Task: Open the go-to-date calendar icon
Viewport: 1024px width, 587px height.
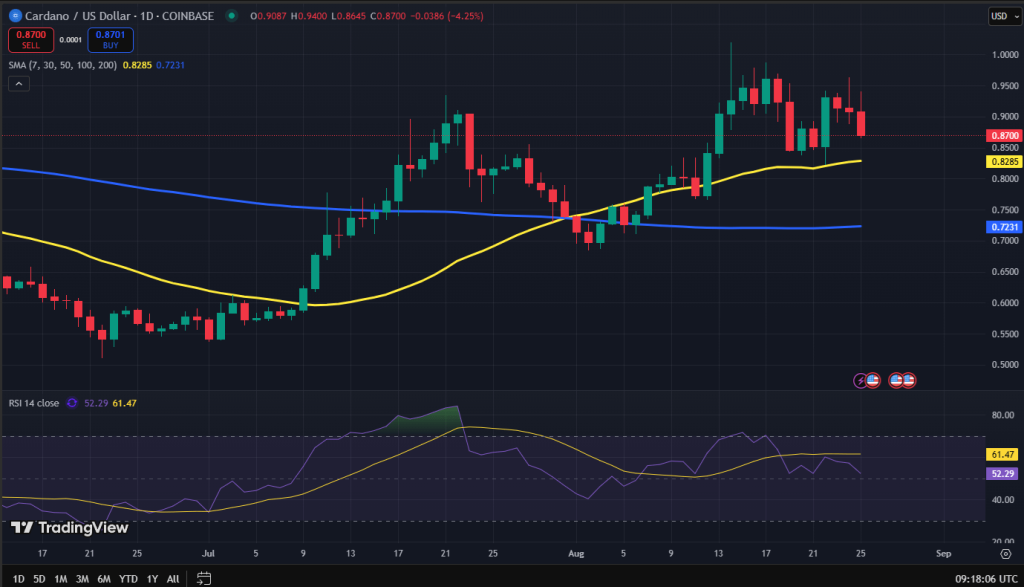Action: pyautogui.click(x=204, y=578)
